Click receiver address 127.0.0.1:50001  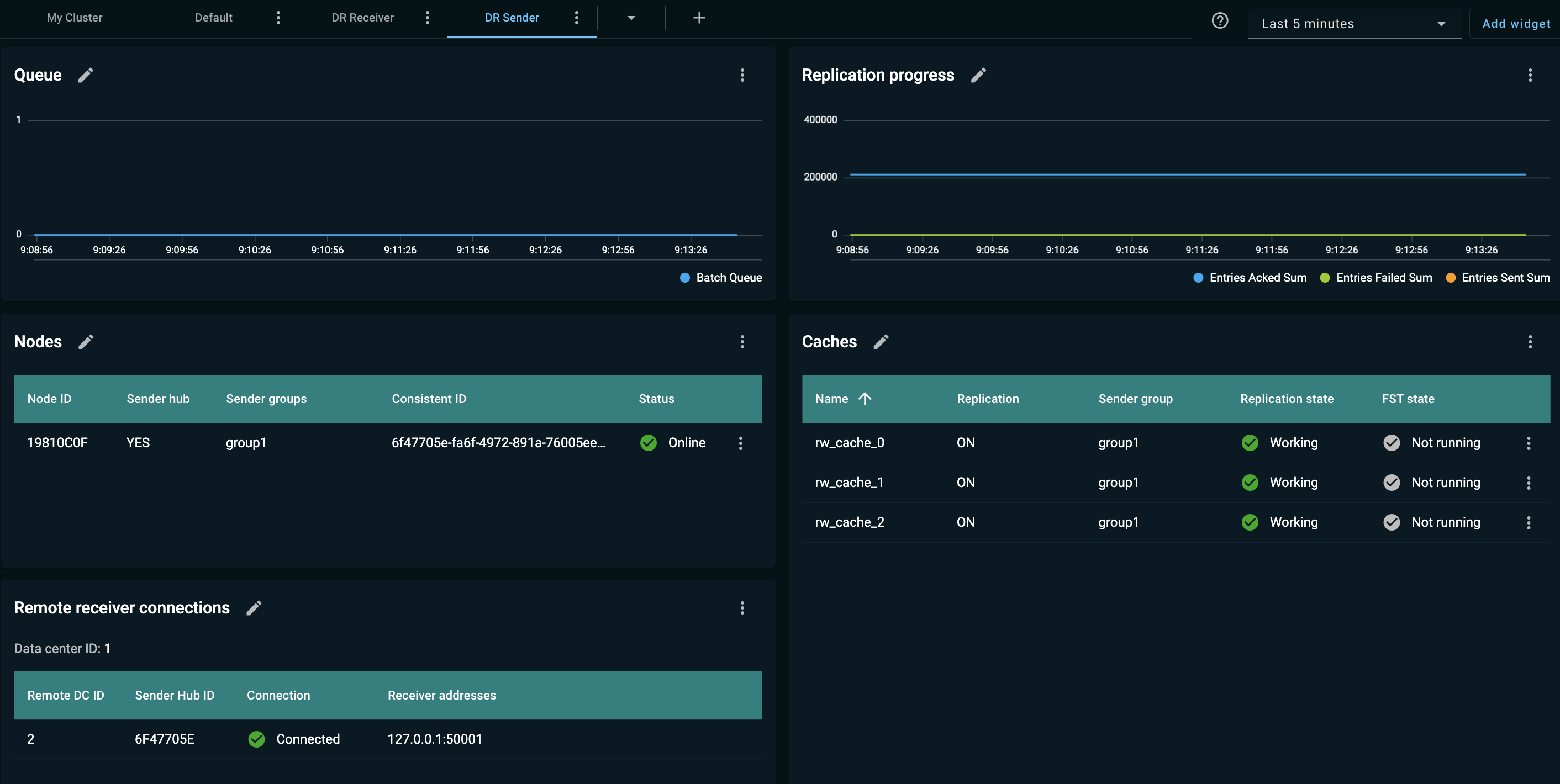pyautogui.click(x=434, y=739)
